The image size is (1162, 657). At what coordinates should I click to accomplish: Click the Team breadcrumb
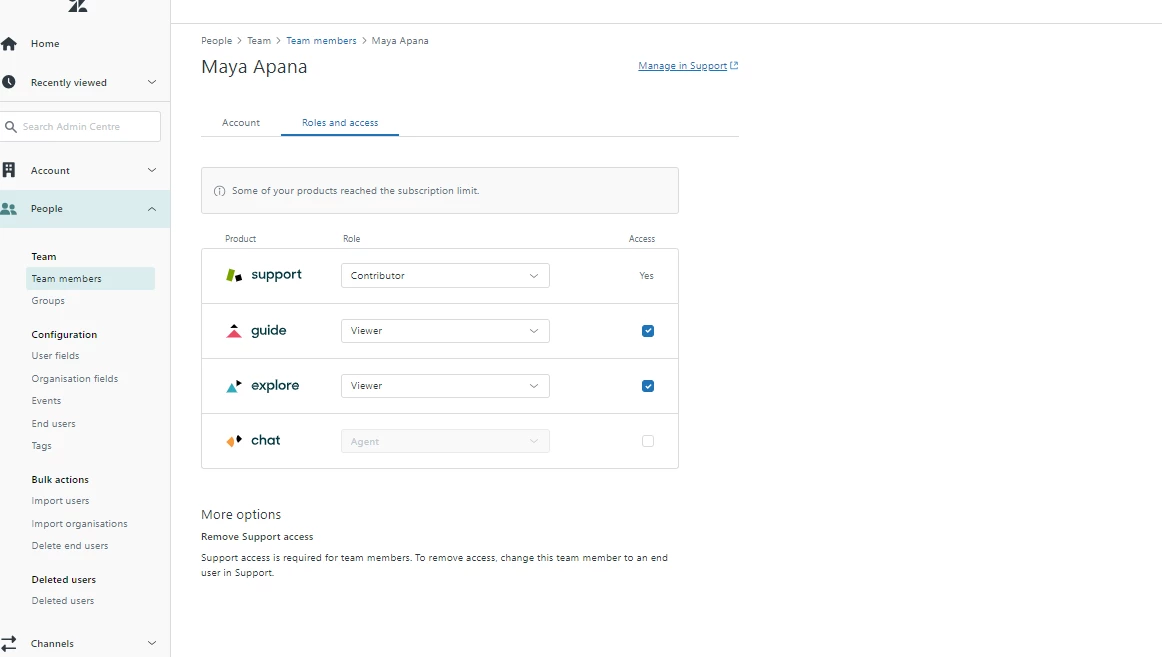coord(259,41)
